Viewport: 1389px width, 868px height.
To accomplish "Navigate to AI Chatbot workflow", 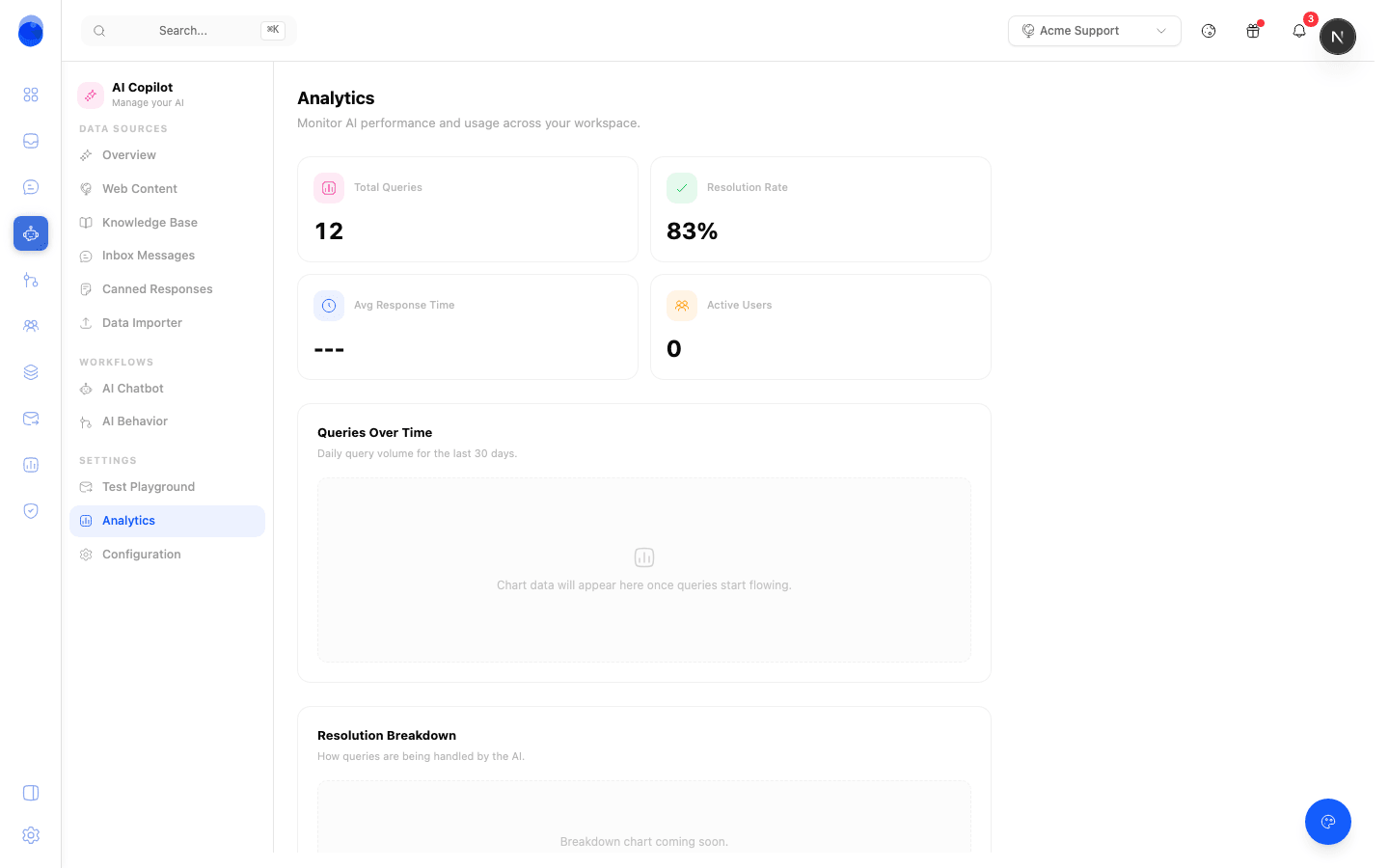I will point(167,389).
